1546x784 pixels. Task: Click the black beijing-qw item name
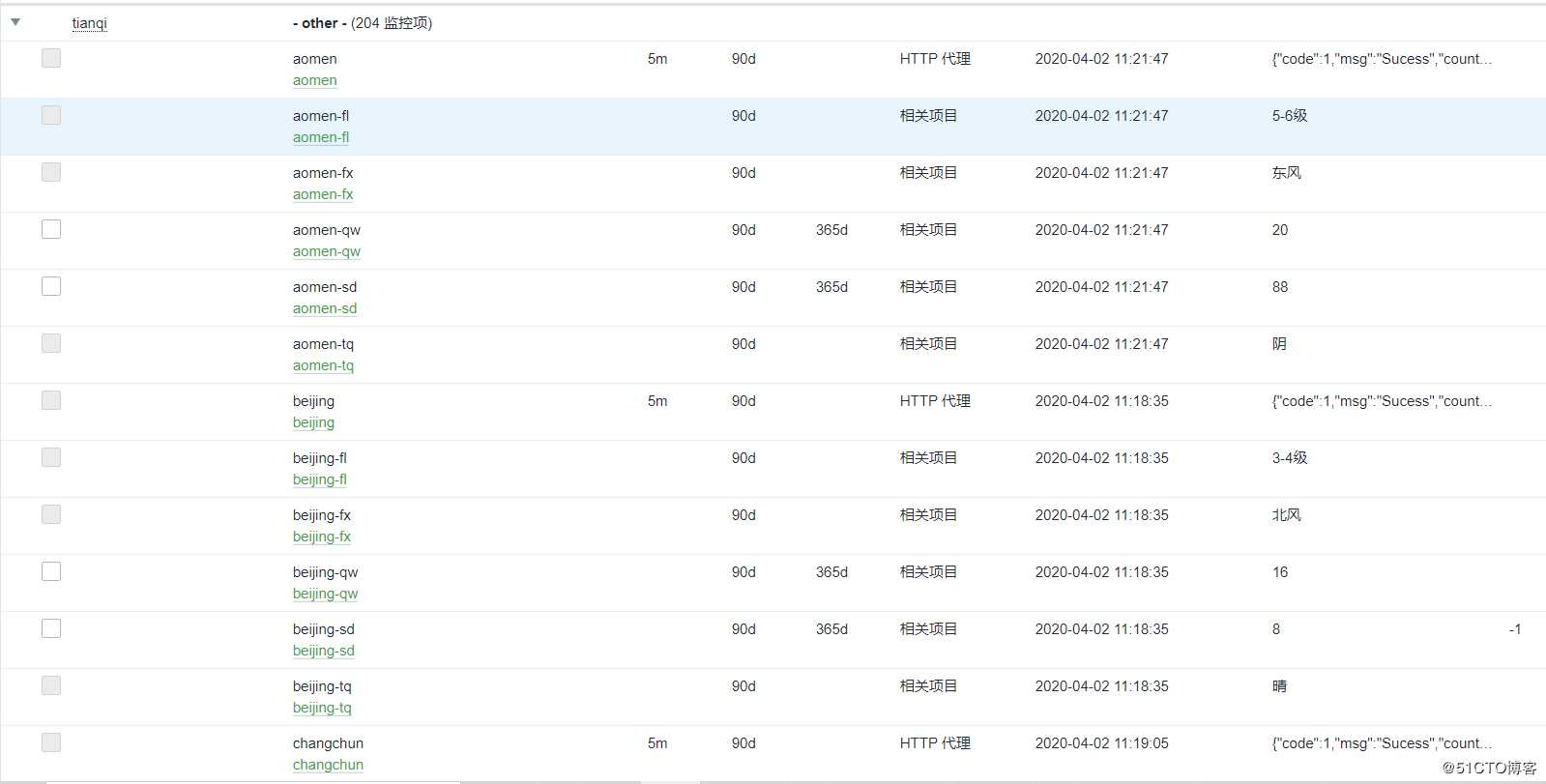click(x=326, y=572)
